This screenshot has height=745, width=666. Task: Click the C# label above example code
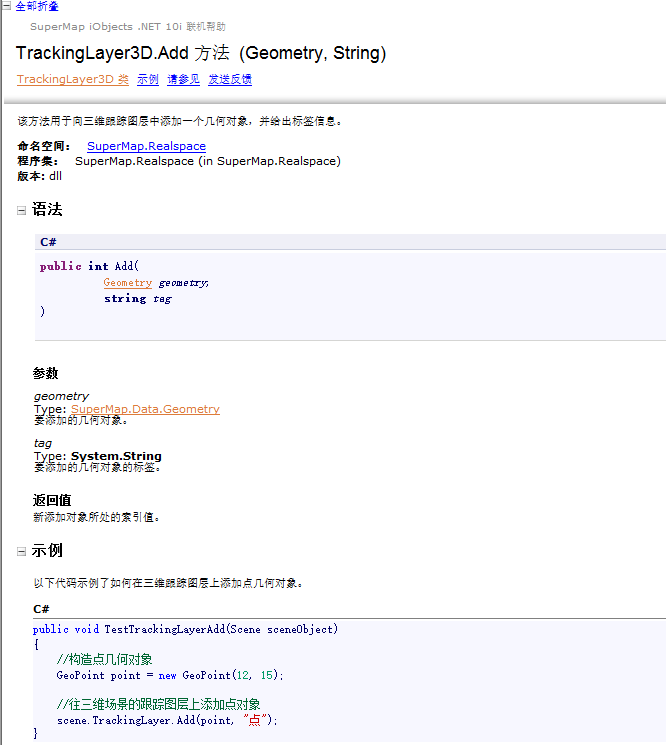click(x=41, y=609)
